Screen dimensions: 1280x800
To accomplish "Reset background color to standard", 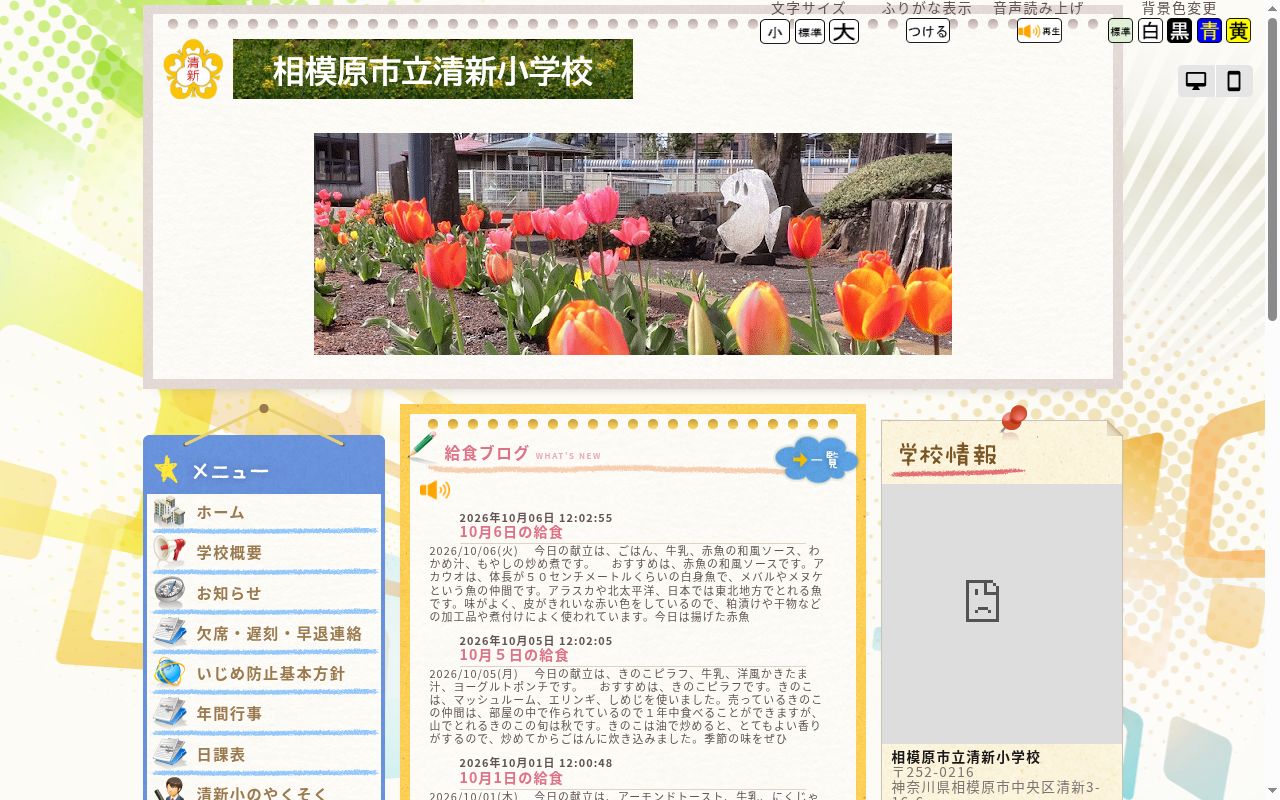I will 1120,31.
